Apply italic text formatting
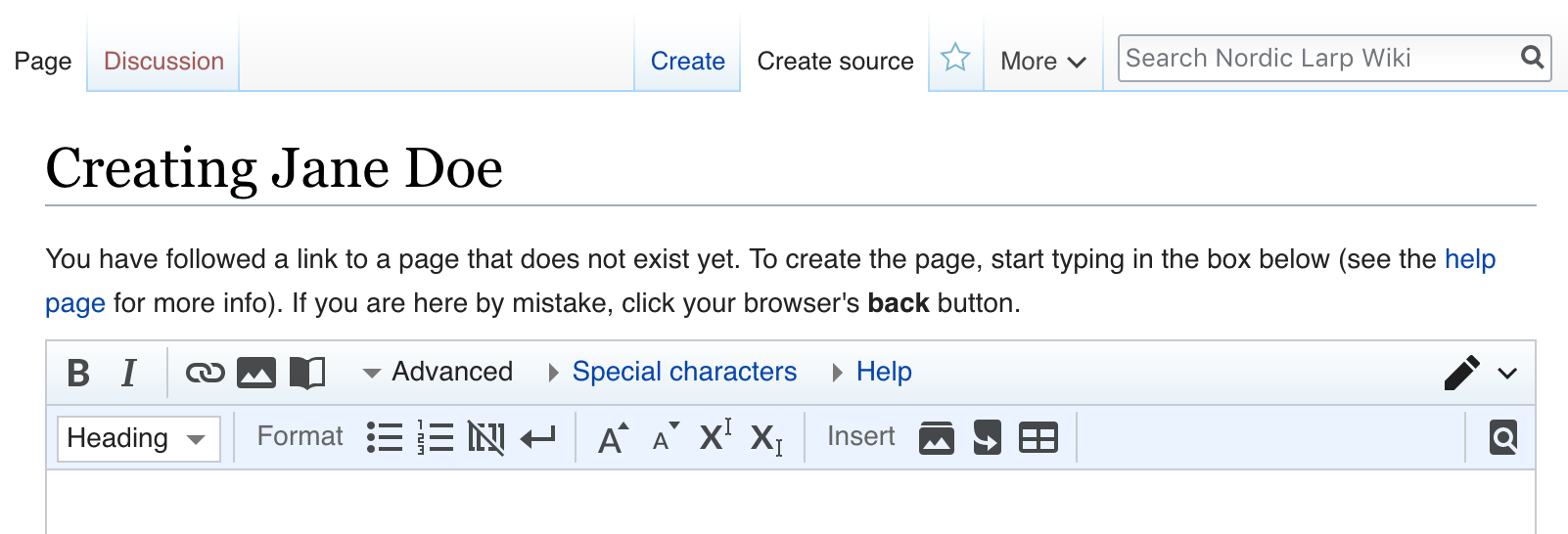The height and width of the screenshot is (534, 1568). (128, 373)
